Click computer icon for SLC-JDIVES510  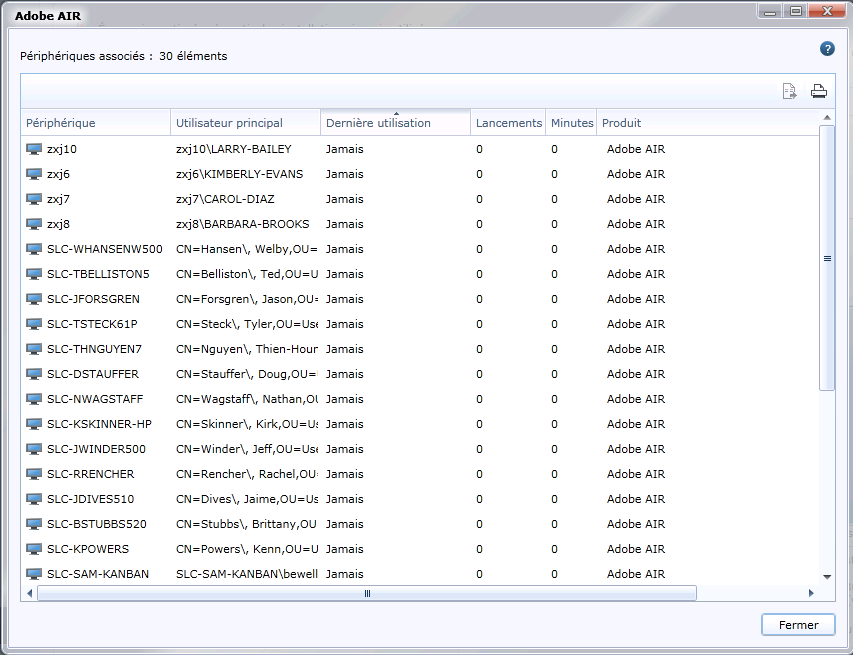34,499
